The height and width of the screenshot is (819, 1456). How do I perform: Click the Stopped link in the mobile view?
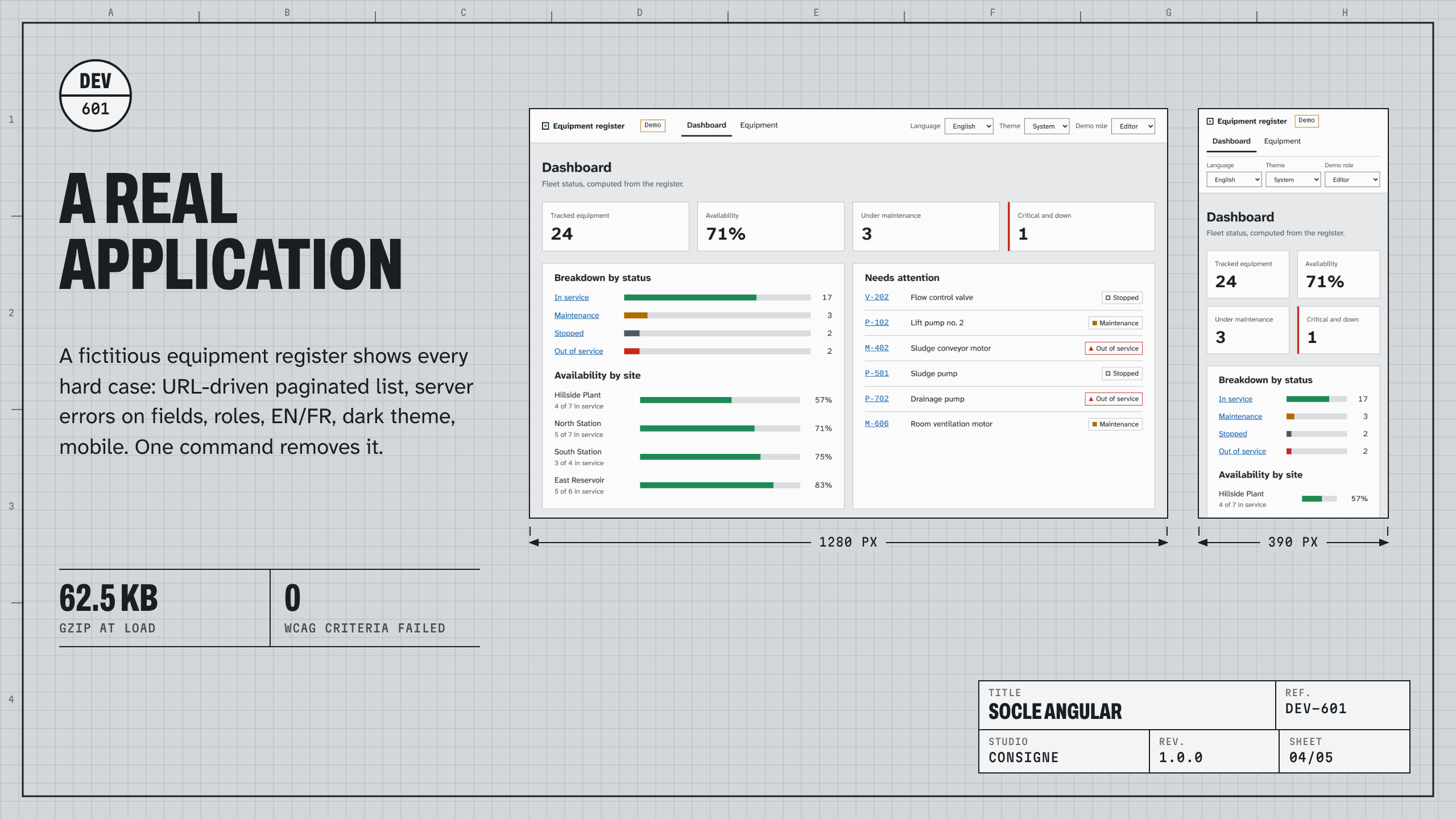pos(1232,434)
